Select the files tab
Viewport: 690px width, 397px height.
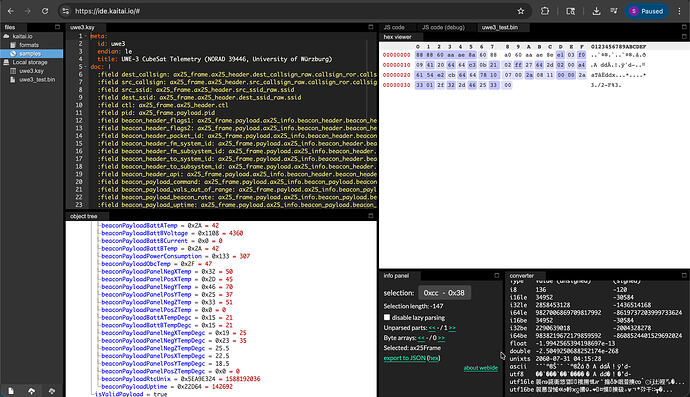click(10, 27)
